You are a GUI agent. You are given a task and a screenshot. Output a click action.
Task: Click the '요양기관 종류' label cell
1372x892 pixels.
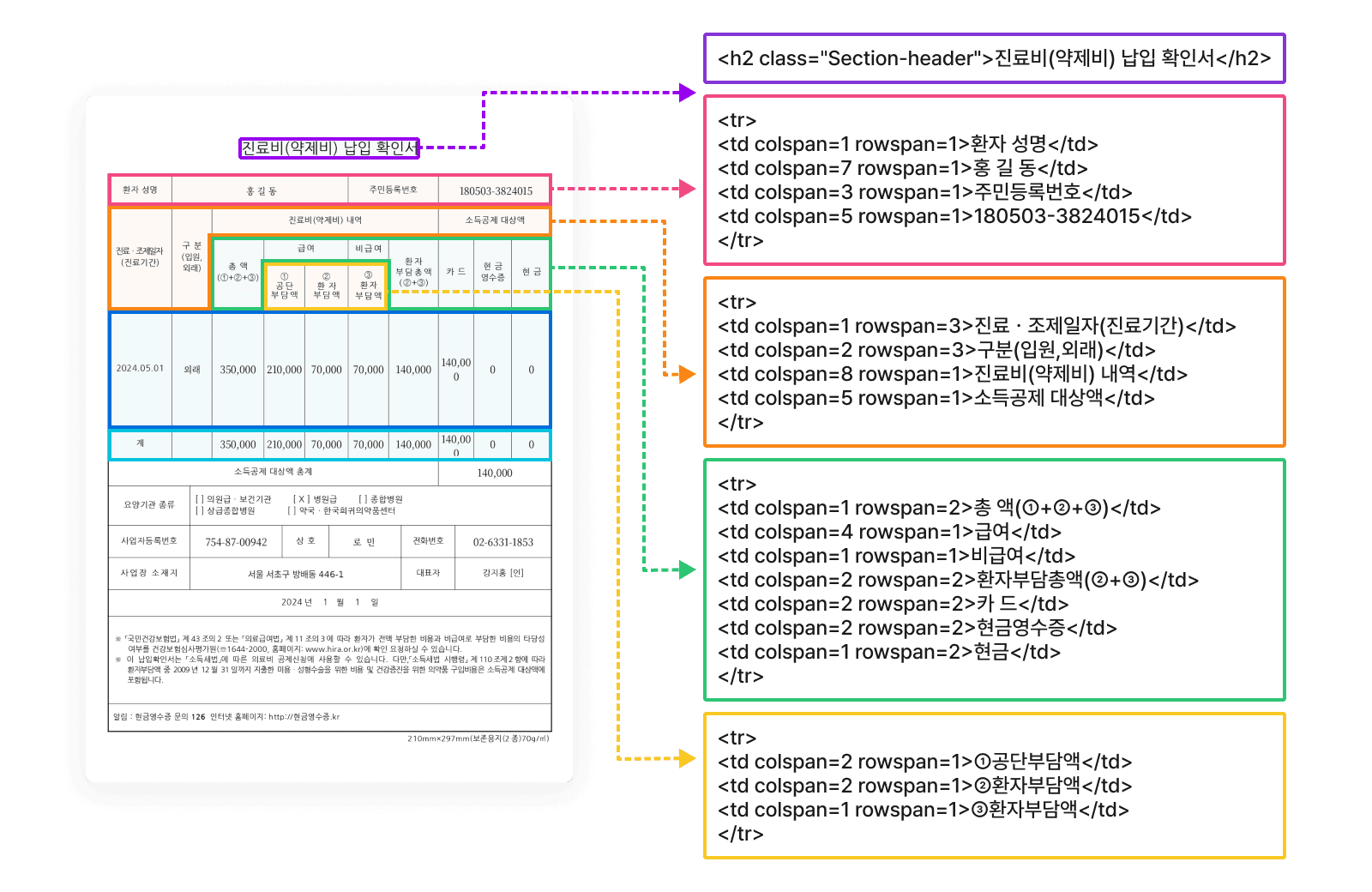tap(149, 504)
